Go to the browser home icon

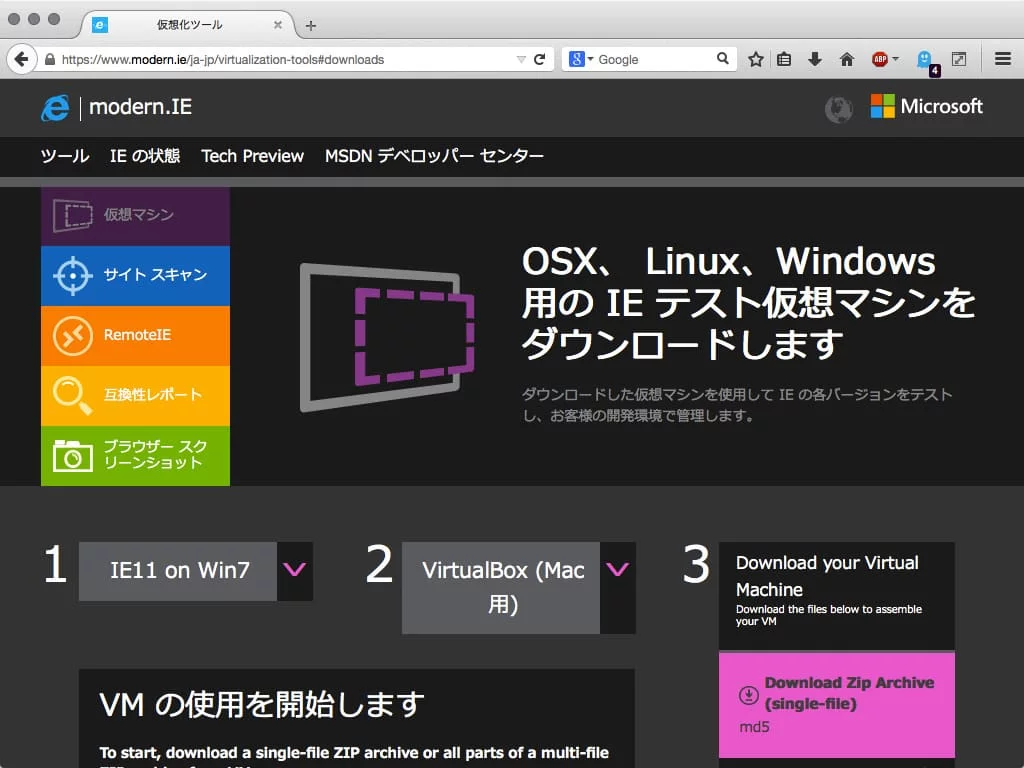pyautogui.click(x=847, y=59)
